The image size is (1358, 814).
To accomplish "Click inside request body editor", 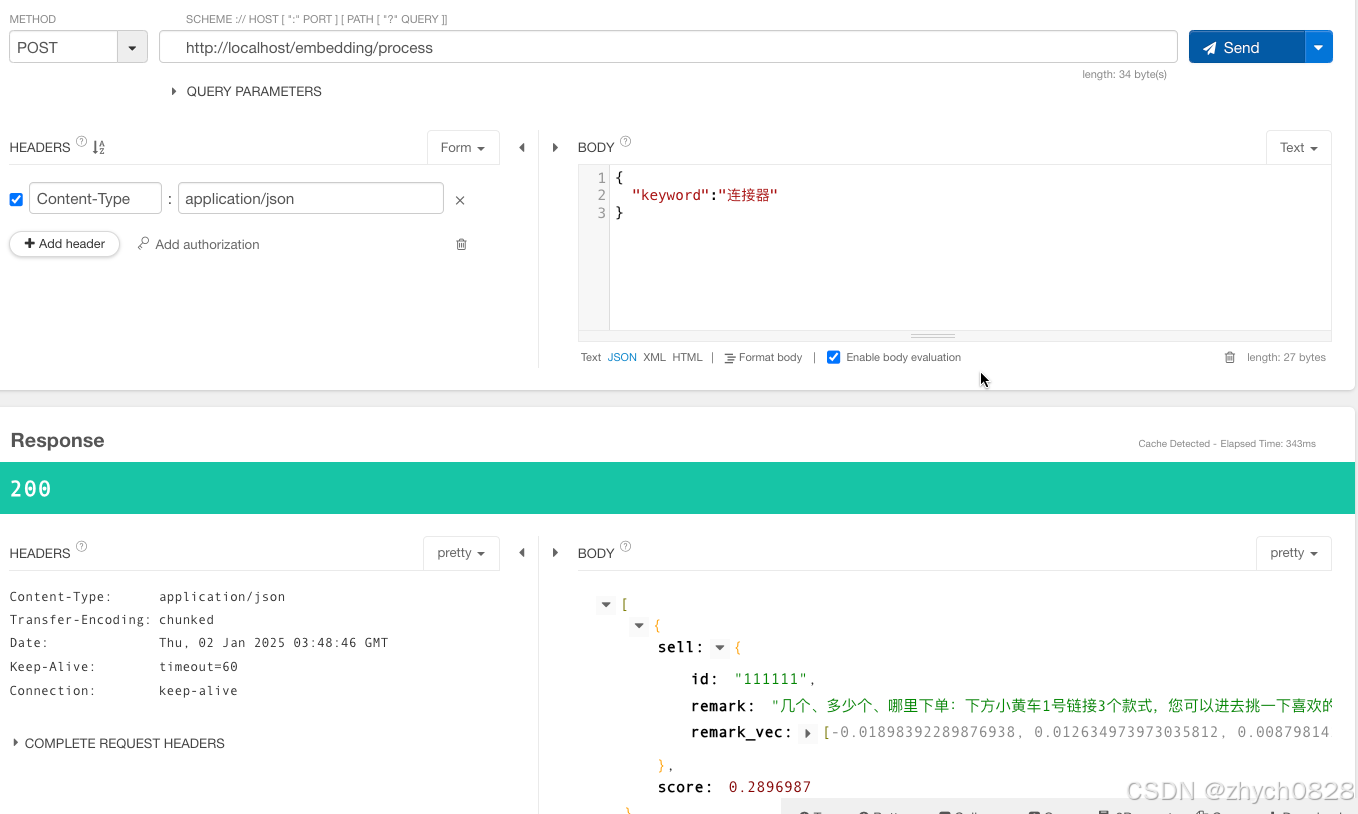I will pyautogui.click(x=969, y=248).
